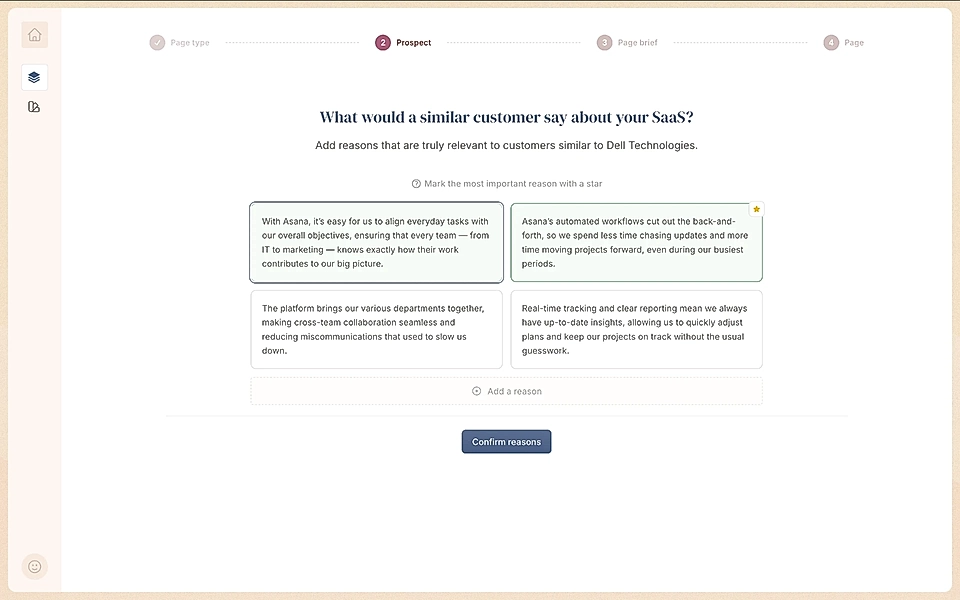Open the Home screen from the sidebar
This screenshot has width=960, height=600.
[x=34, y=34]
